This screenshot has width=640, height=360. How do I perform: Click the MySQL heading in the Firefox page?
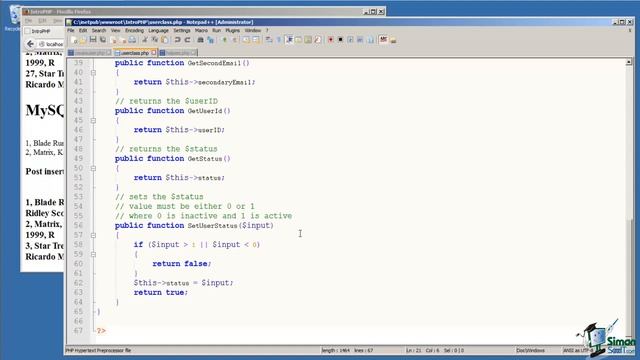pos(45,110)
